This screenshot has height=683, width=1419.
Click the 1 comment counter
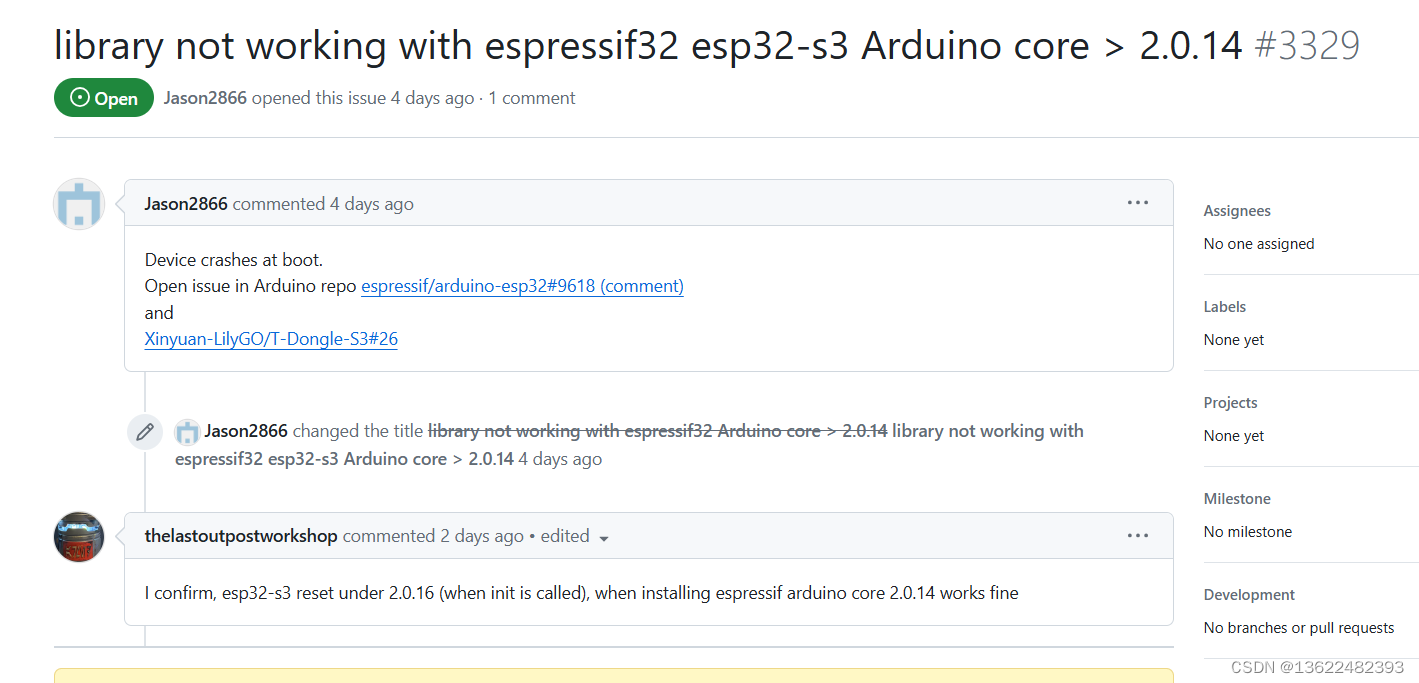(531, 98)
